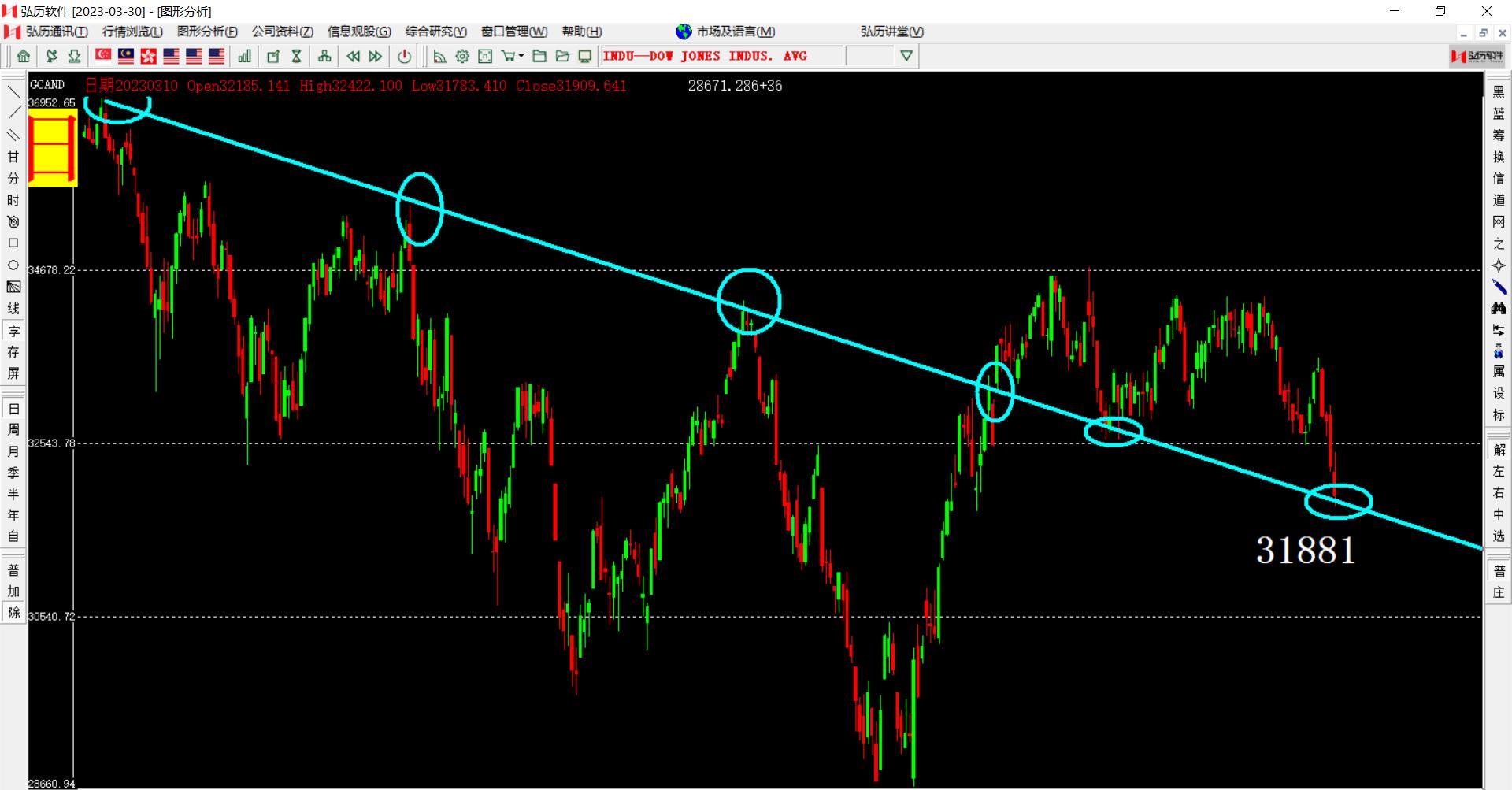
Task: Click the 存 save button in left sidebar
Action: pyautogui.click(x=13, y=352)
